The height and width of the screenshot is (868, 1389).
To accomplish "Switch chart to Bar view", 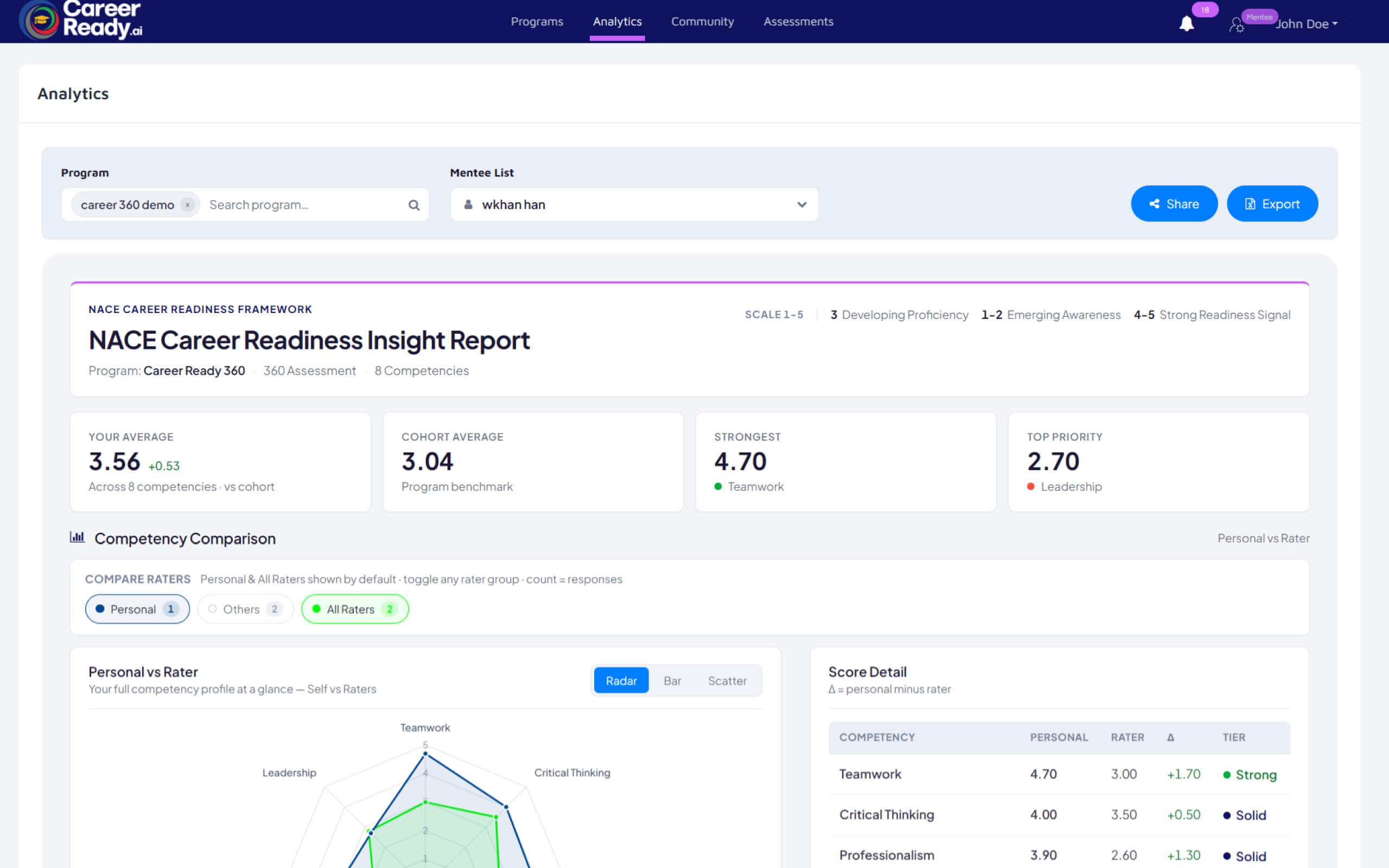I will pos(672,680).
